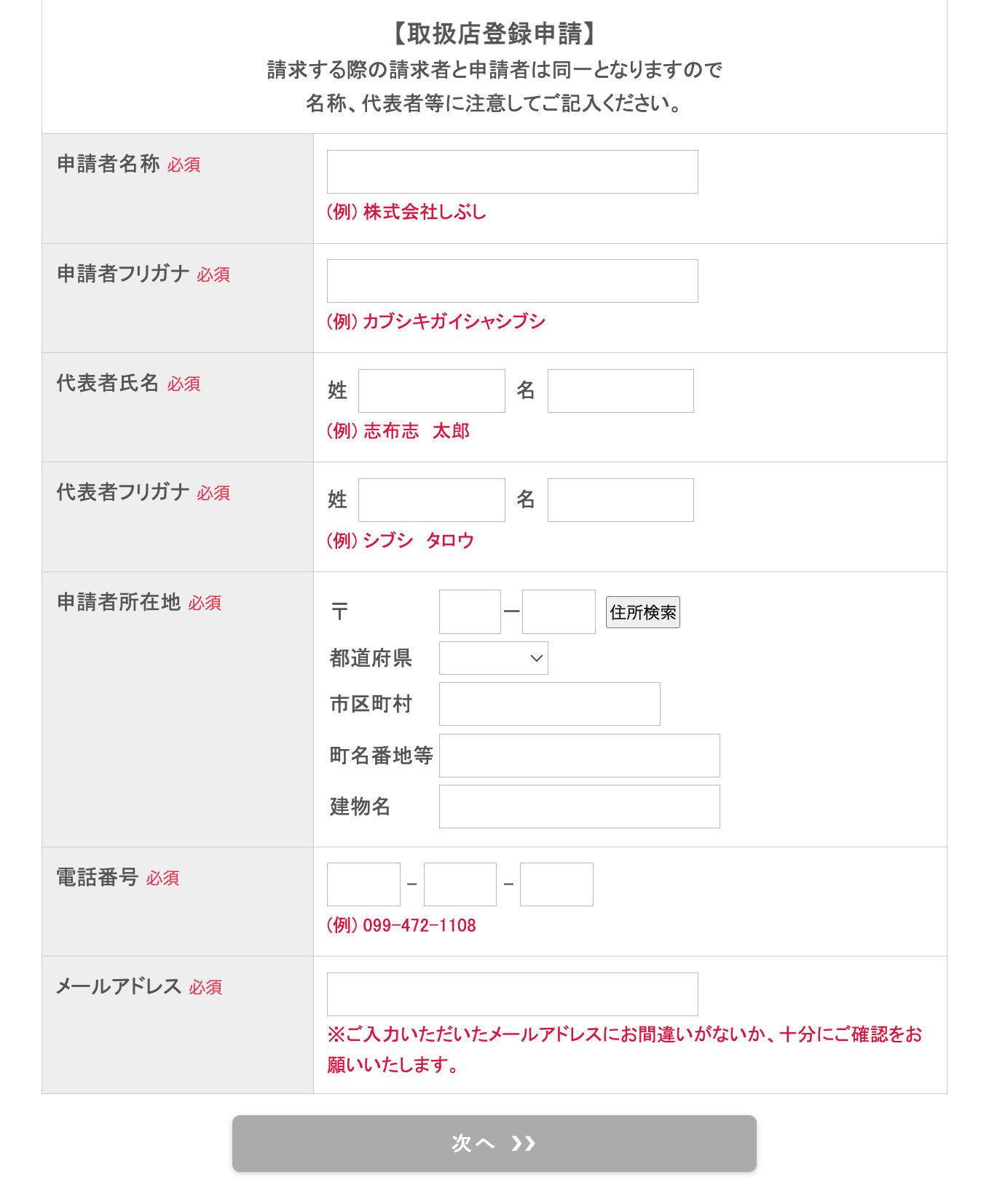Click the 代表者フリガナ 姓 field
The height and width of the screenshot is (1204, 989).
tap(431, 500)
